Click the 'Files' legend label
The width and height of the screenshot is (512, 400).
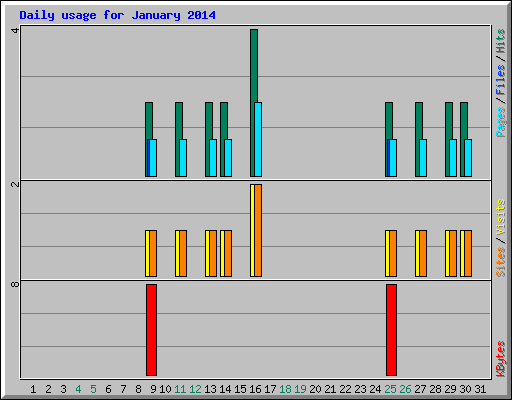pyautogui.click(x=501, y=79)
